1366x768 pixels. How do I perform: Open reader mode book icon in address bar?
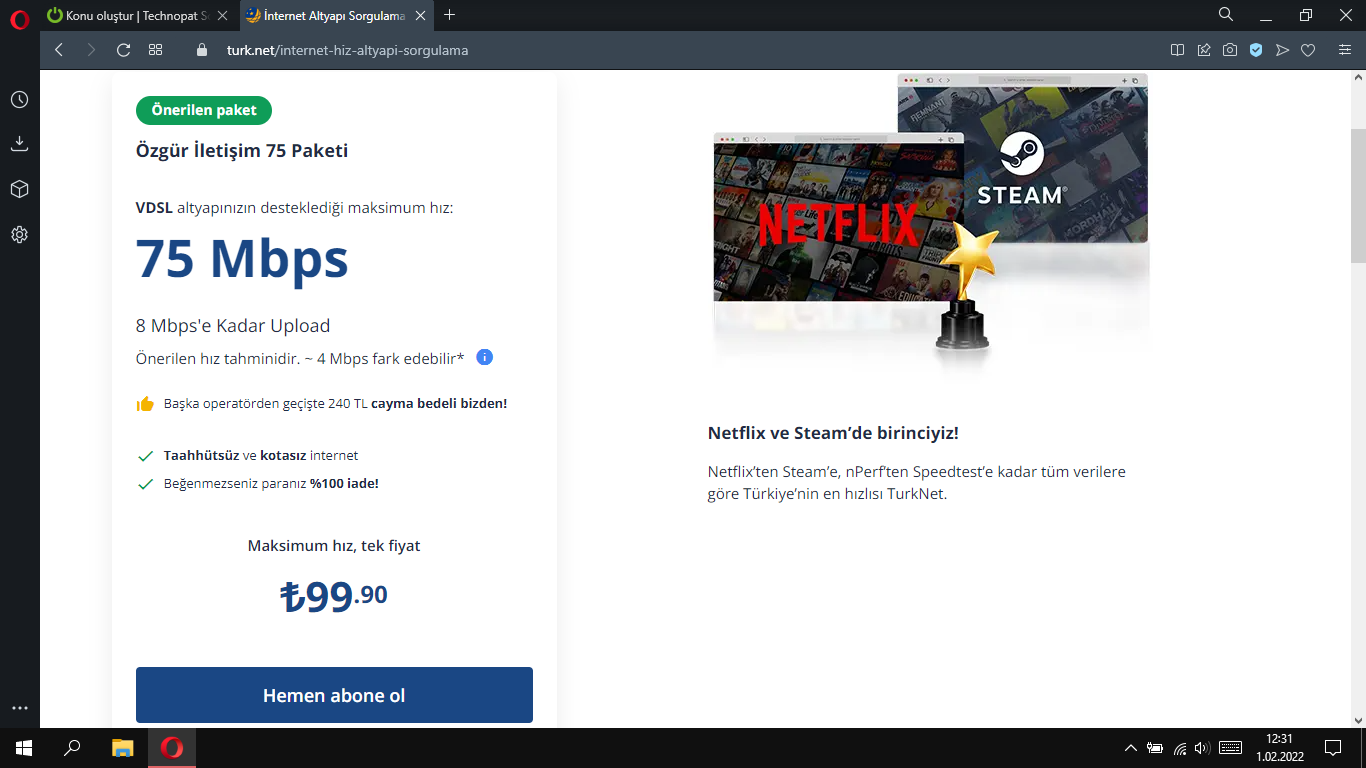pos(1178,50)
